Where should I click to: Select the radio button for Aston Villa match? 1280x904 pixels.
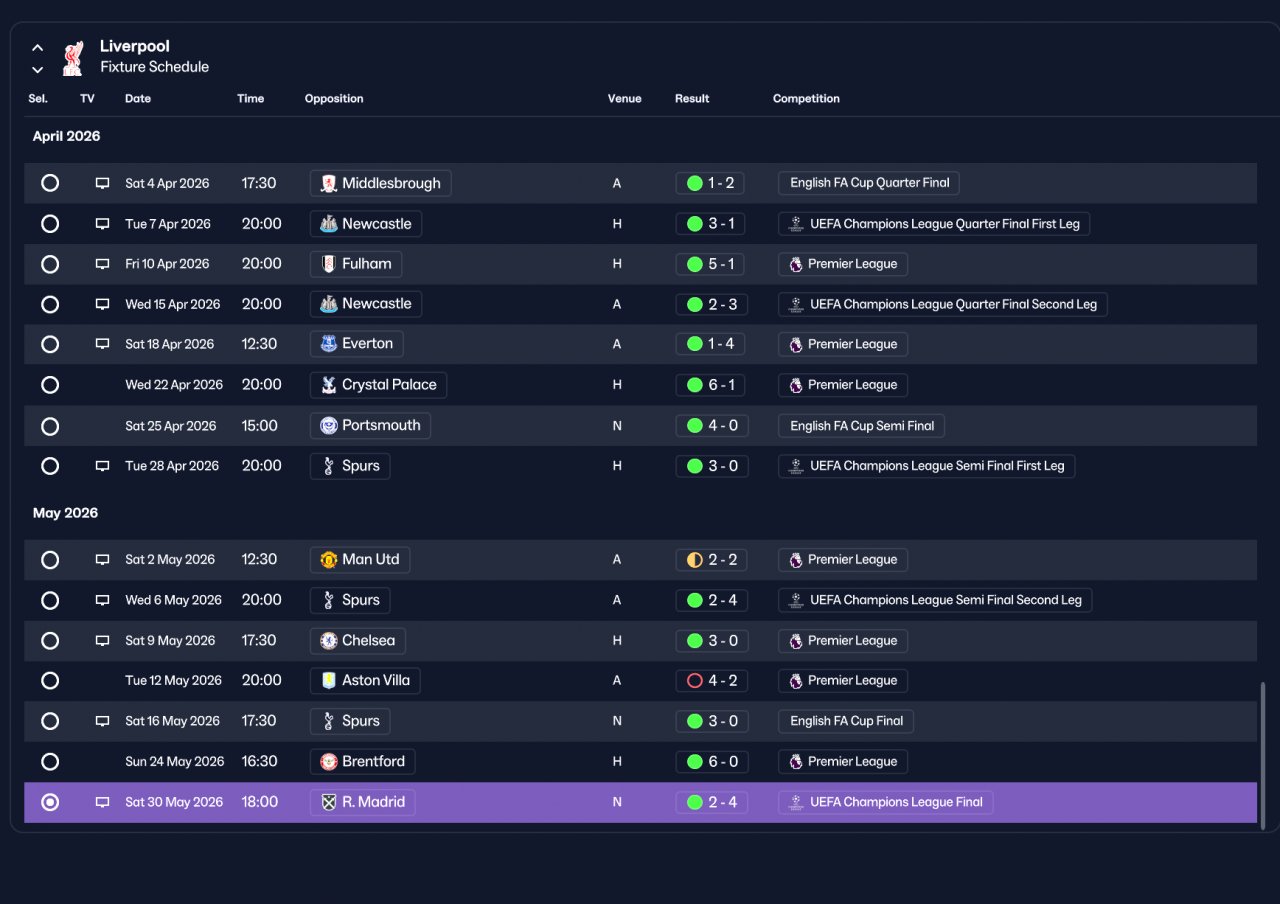(50, 681)
